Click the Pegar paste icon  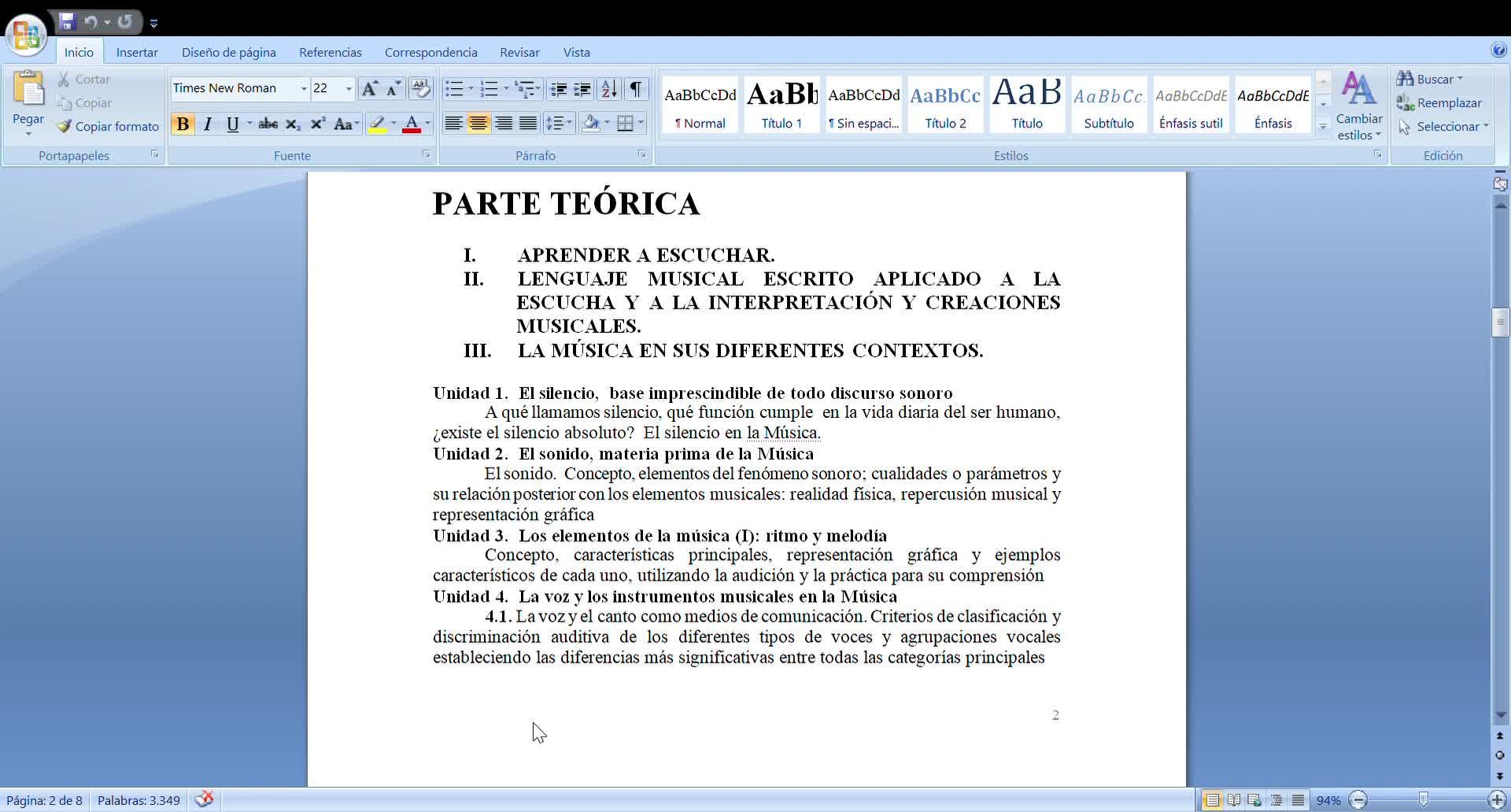pyautogui.click(x=28, y=89)
